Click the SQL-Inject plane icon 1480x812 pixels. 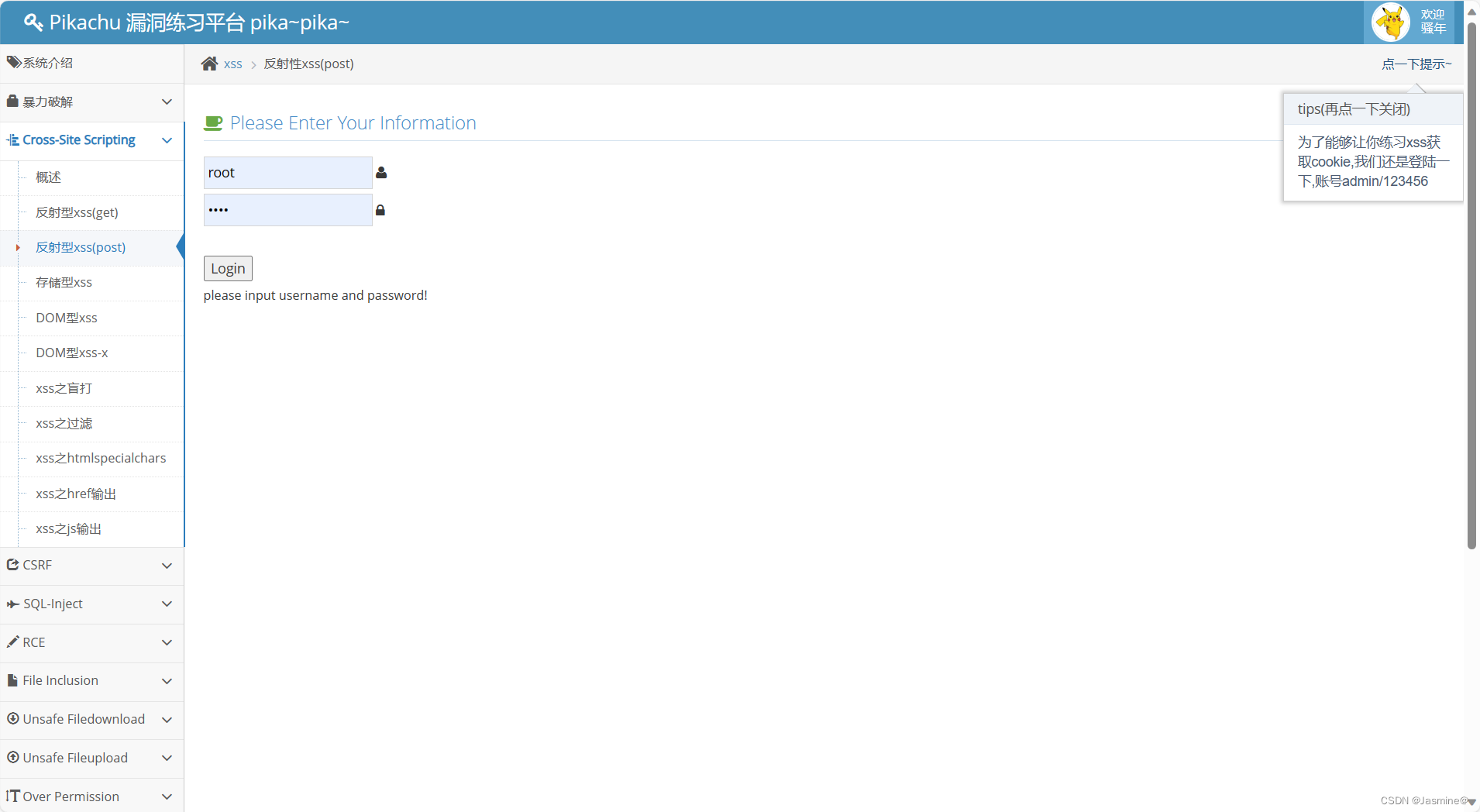click(x=12, y=604)
